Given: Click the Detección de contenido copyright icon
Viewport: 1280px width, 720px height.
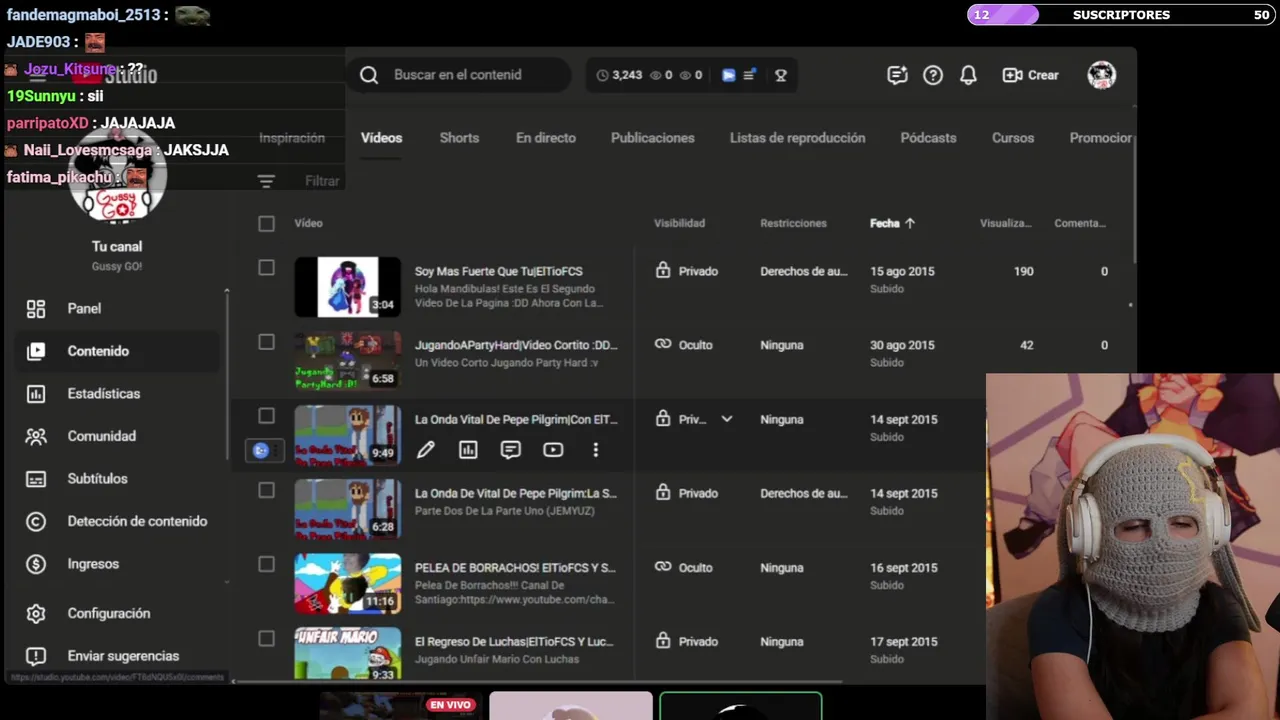Looking at the screenshot, I should pos(36,521).
